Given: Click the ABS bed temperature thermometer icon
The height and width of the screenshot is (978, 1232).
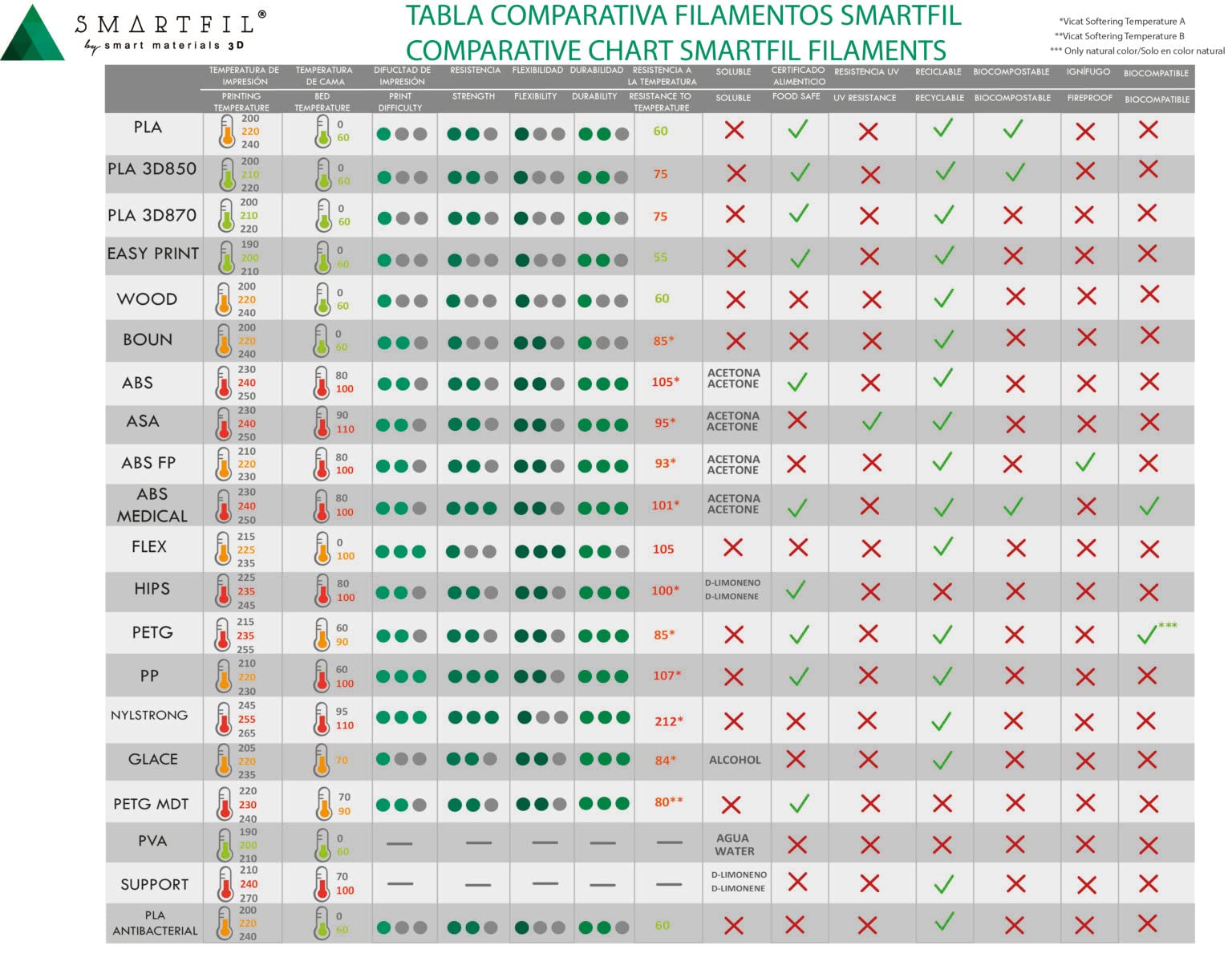Looking at the screenshot, I should click(322, 383).
